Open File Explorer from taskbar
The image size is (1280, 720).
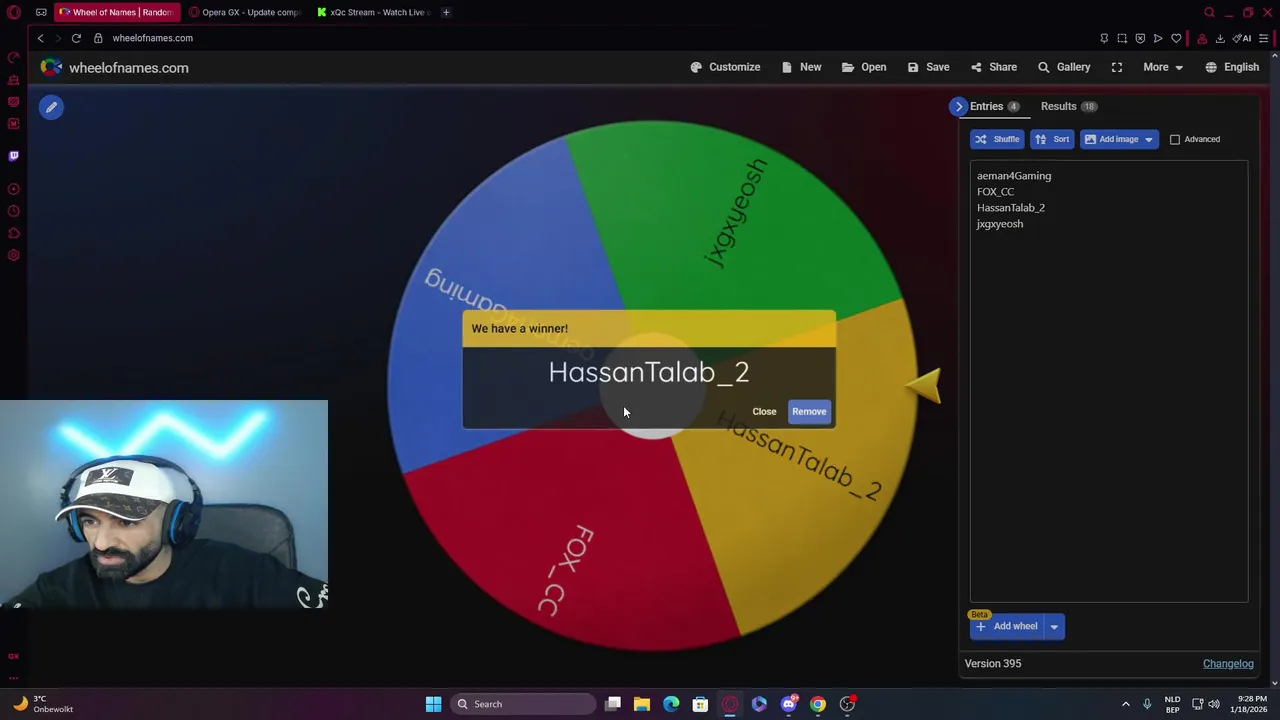coord(642,704)
